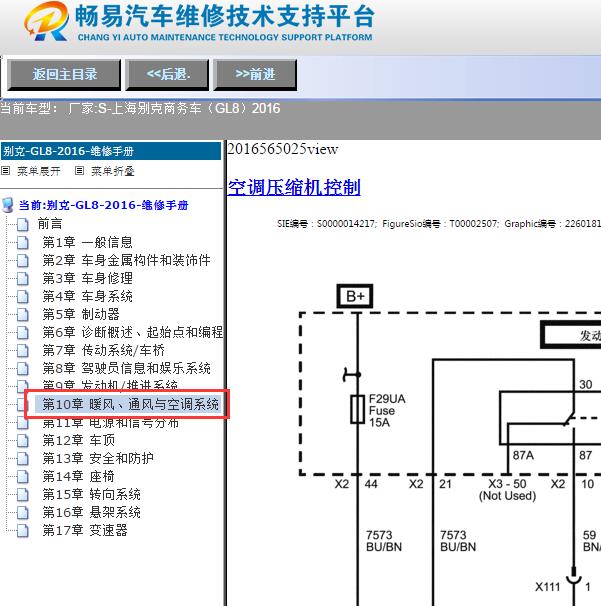The width and height of the screenshot is (601, 606).
Task: Click the page icon beside 第14章 座椅
Action: point(23,476)
